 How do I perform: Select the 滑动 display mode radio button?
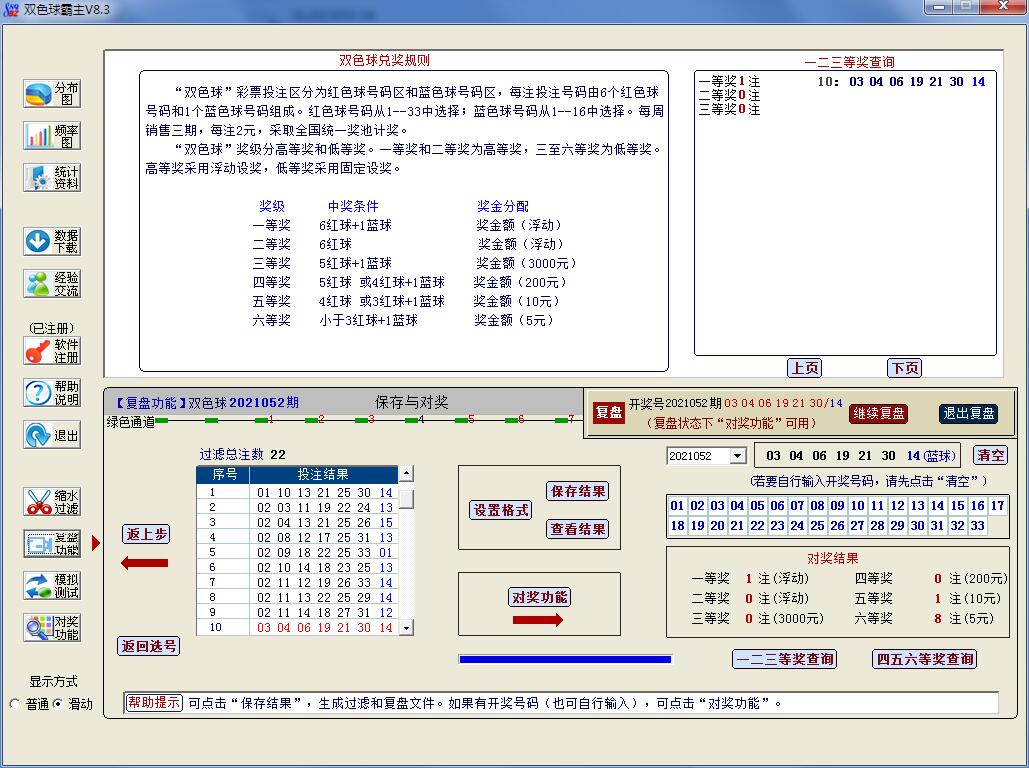click(57, 704)
